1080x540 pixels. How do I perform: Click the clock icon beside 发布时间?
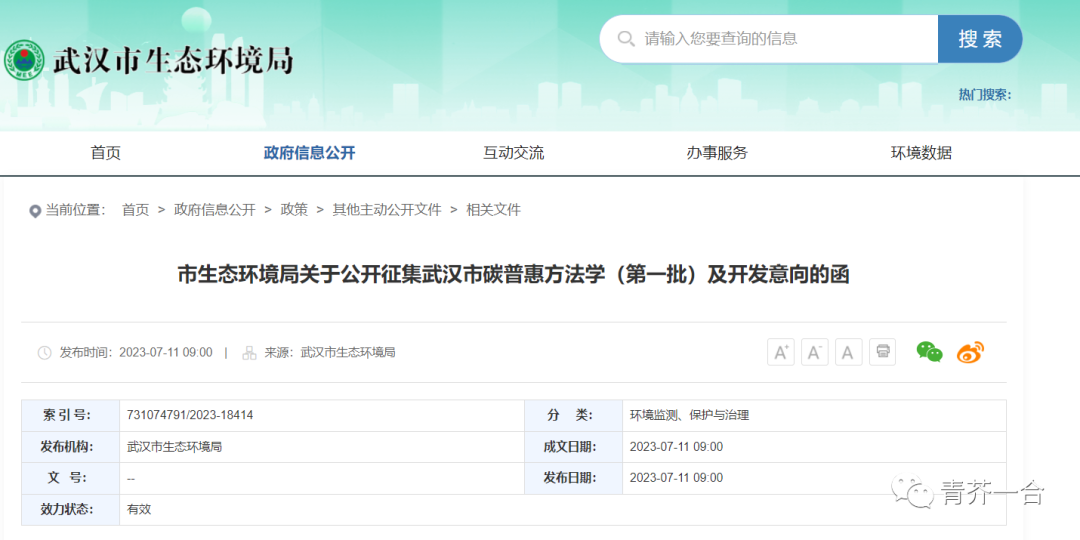point(44,353)
